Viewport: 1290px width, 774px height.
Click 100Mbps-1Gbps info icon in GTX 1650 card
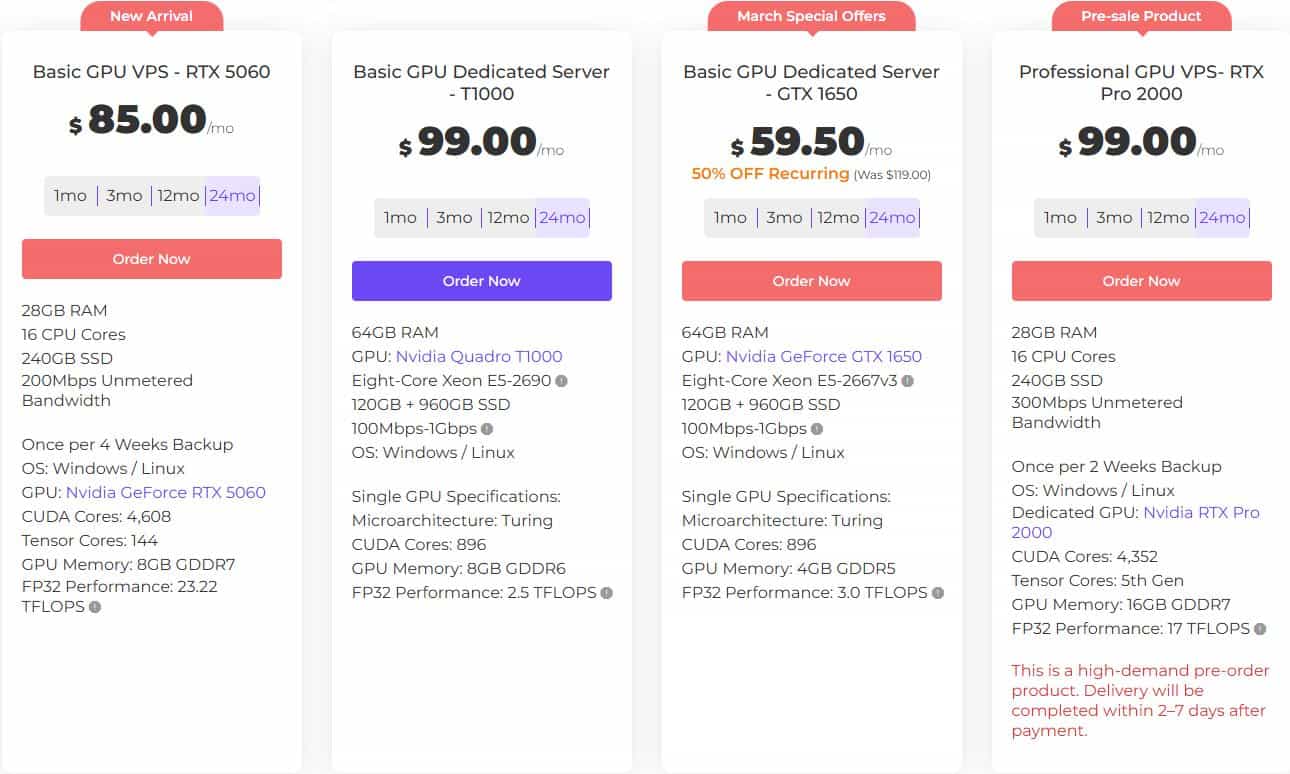tap(817, 429)
